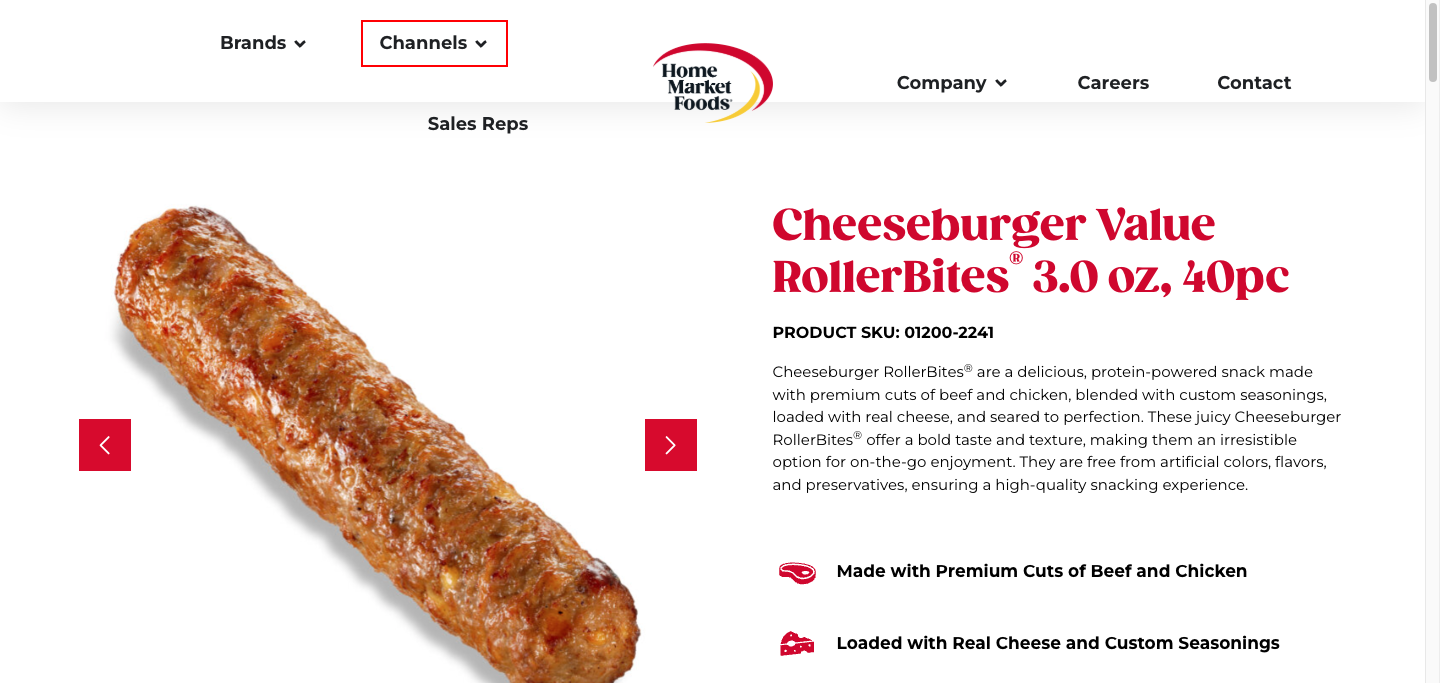The width and height of the screenshot is (1440, 683).
Task: Click the Home Market Foods logo
Action: click(x=712, y=83)
